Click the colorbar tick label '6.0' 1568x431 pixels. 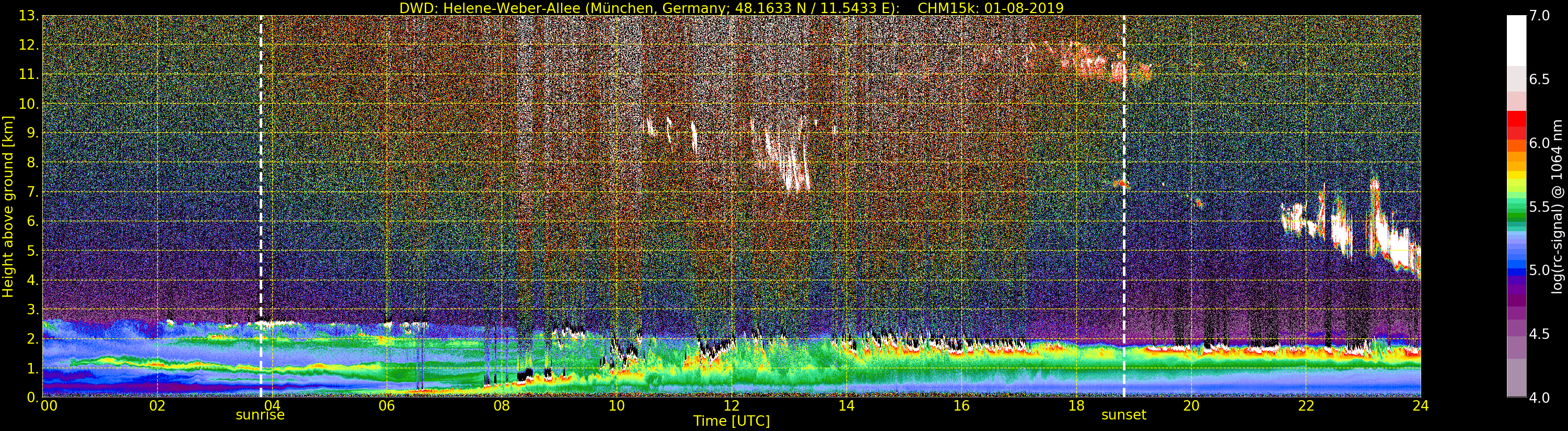coord(1539,143)
